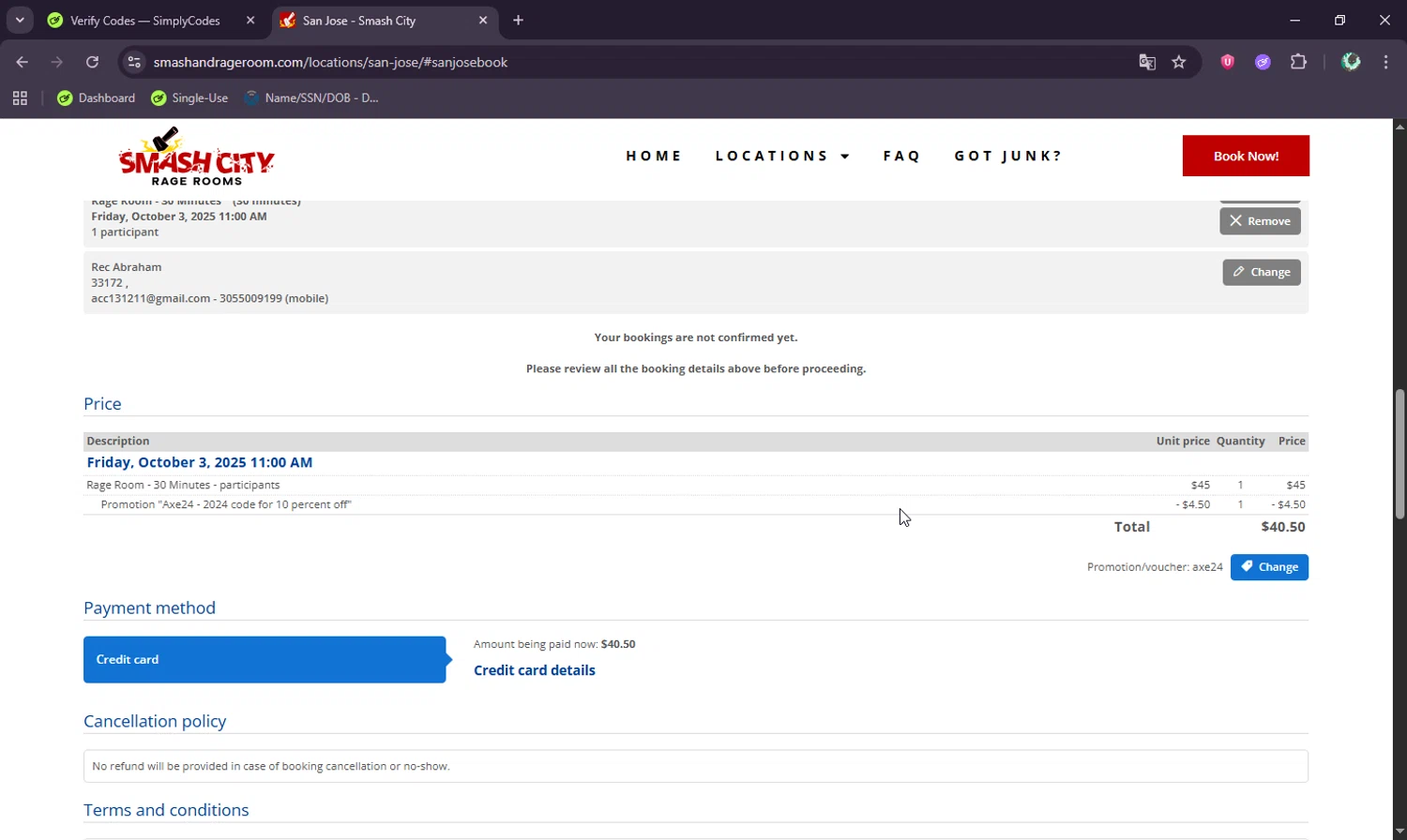Image resolution: width=1407 pixels, height=840 pixels.
Task: Click the scrollbar up arrow
Action: (1399, 126)
